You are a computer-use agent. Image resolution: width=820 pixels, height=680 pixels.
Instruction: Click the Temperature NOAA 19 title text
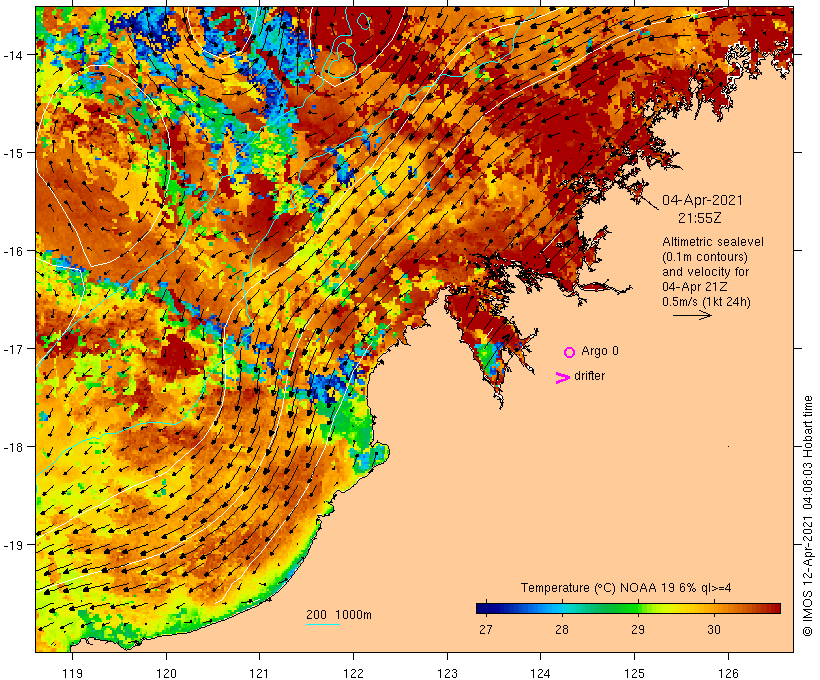pyautogui.click(x=626, y=588)
